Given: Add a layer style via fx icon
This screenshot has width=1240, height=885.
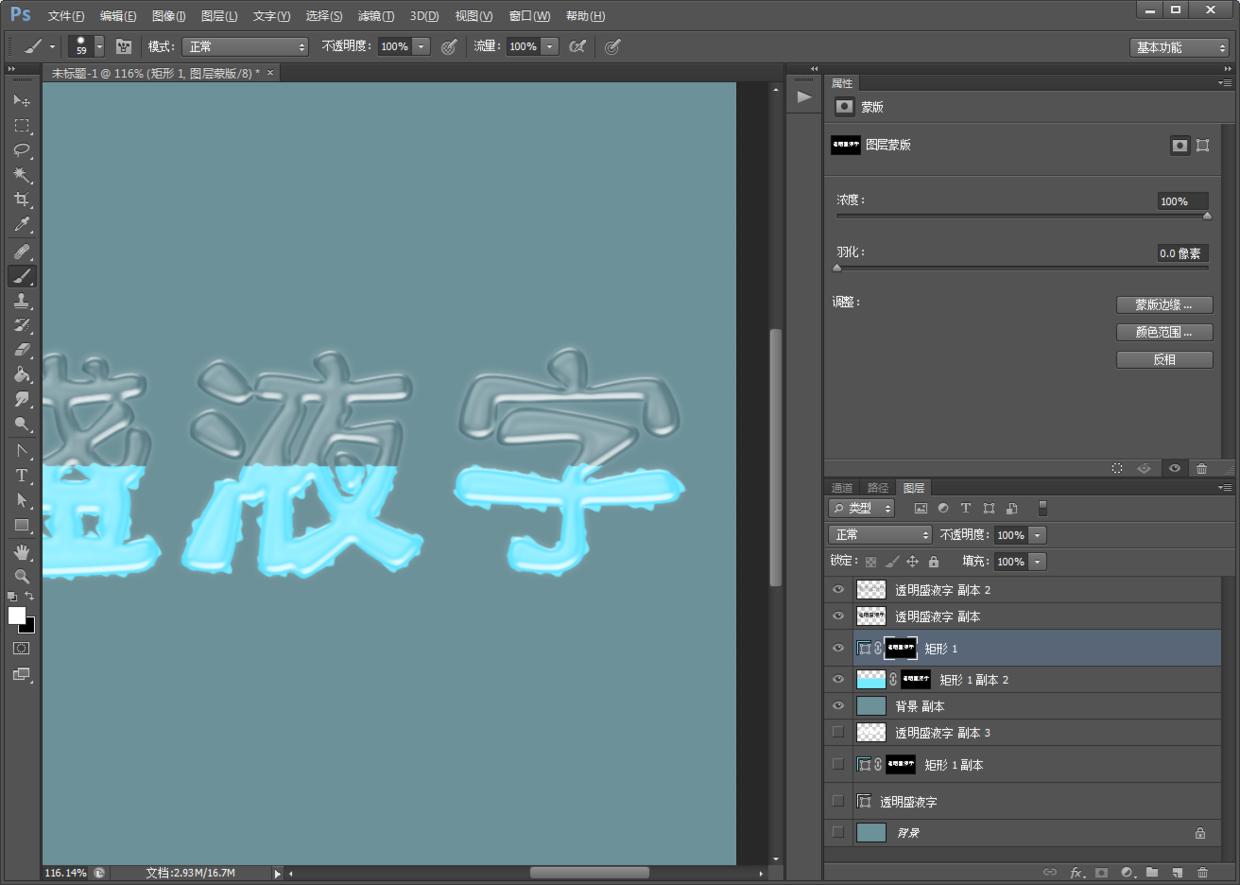Looking at the screenshot, I should click(x=1076, y=873).
